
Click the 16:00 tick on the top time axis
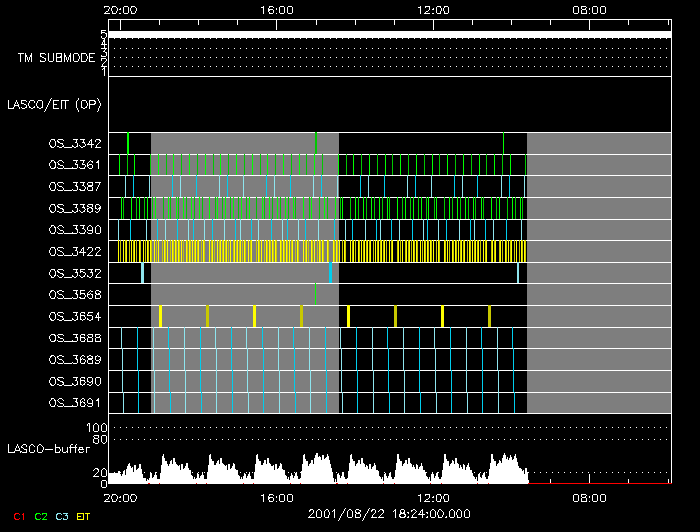click(276, 10)
